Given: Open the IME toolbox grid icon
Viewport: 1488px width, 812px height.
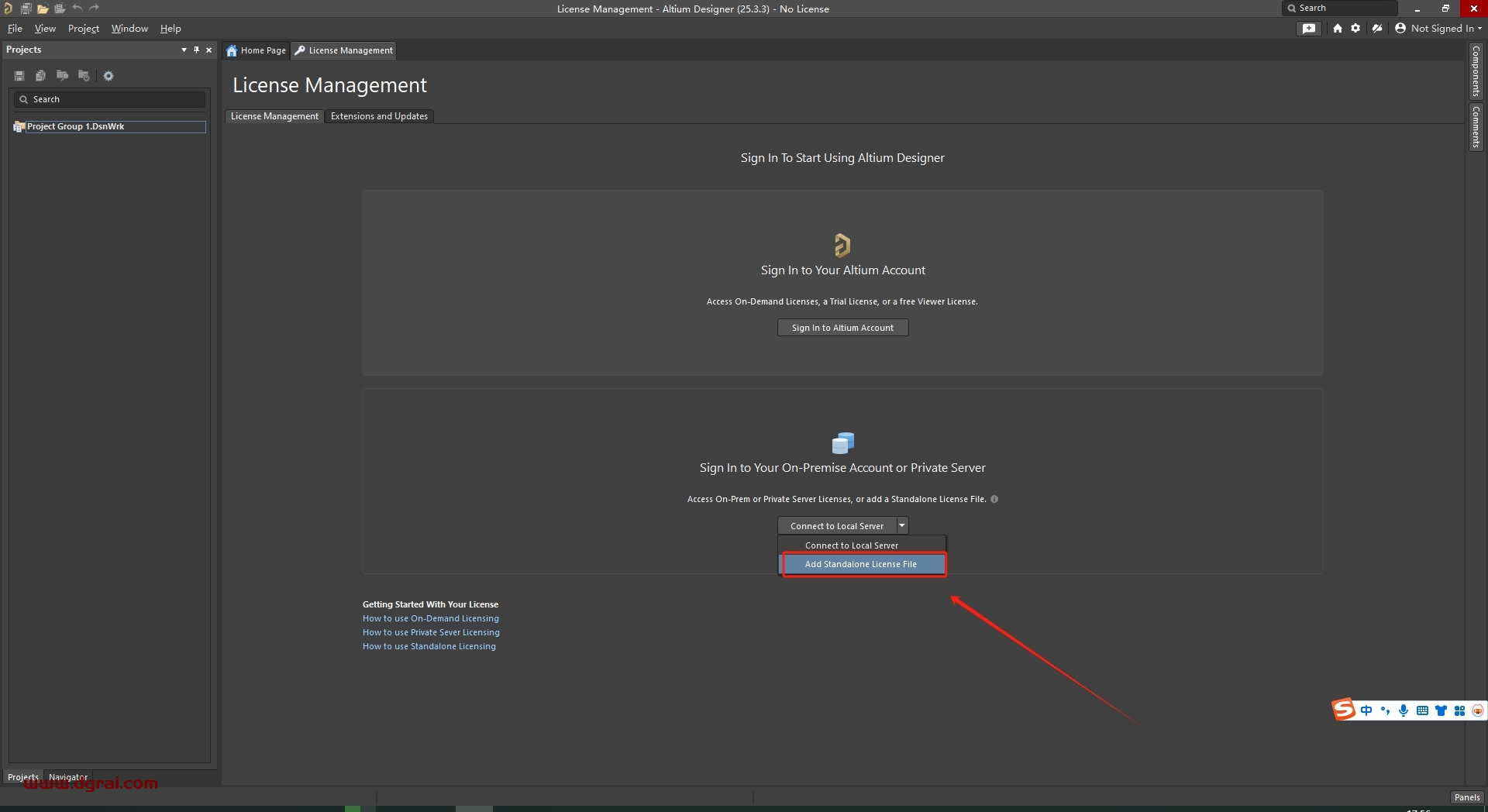Looking at the screenshot, I should click(x=1459, y=710).
